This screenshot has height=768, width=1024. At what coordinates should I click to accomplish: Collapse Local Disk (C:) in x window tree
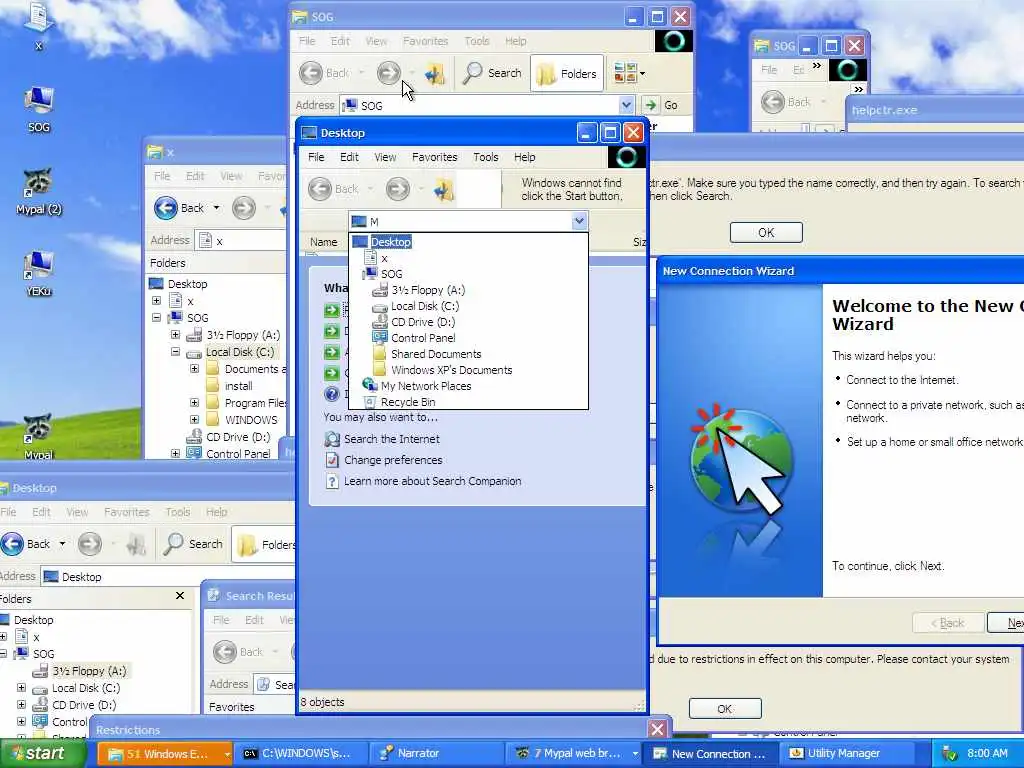pyautogui.click(x=175, y=351)
